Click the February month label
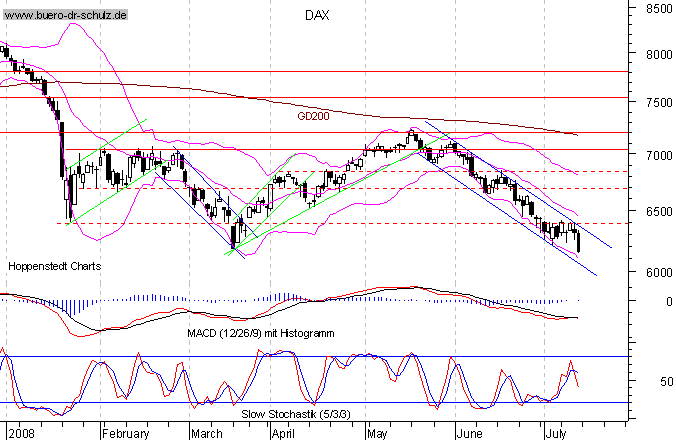The image size is (676, 440). point(125,433)
